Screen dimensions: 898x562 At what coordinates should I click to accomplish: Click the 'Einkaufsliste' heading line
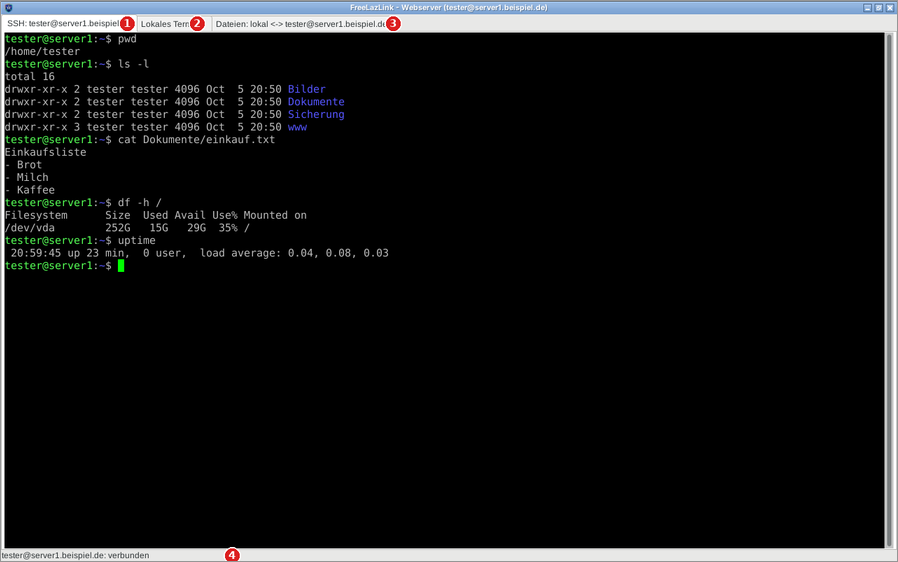[x=45, y=152]
